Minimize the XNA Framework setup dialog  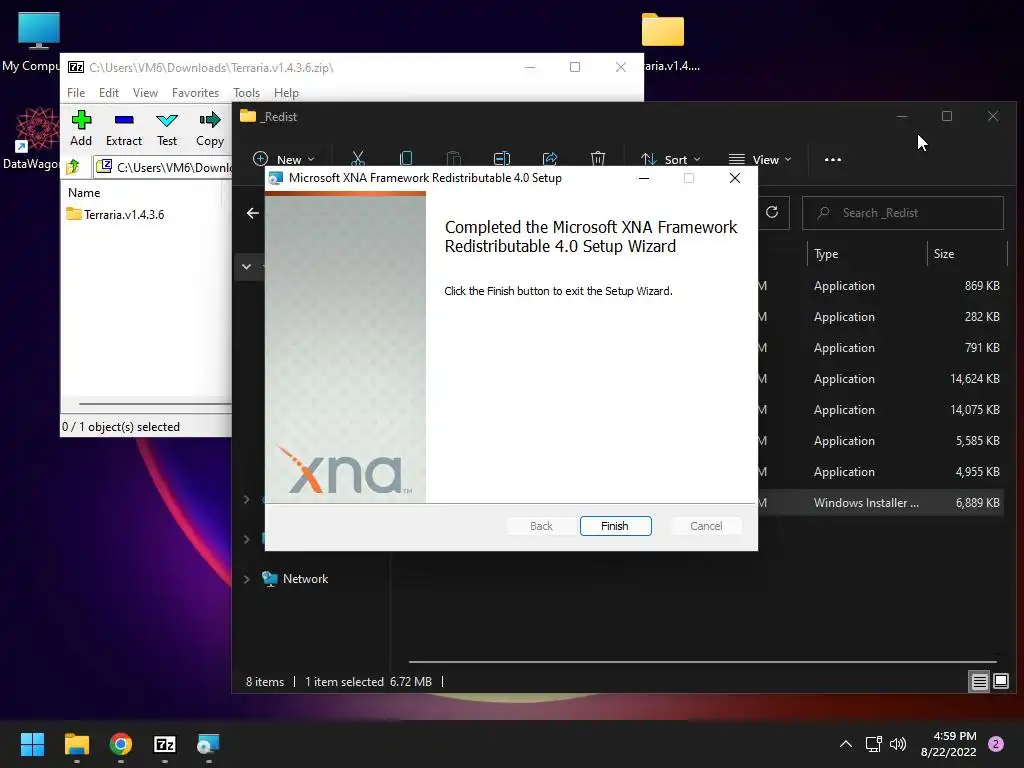(x=644, y=178)
